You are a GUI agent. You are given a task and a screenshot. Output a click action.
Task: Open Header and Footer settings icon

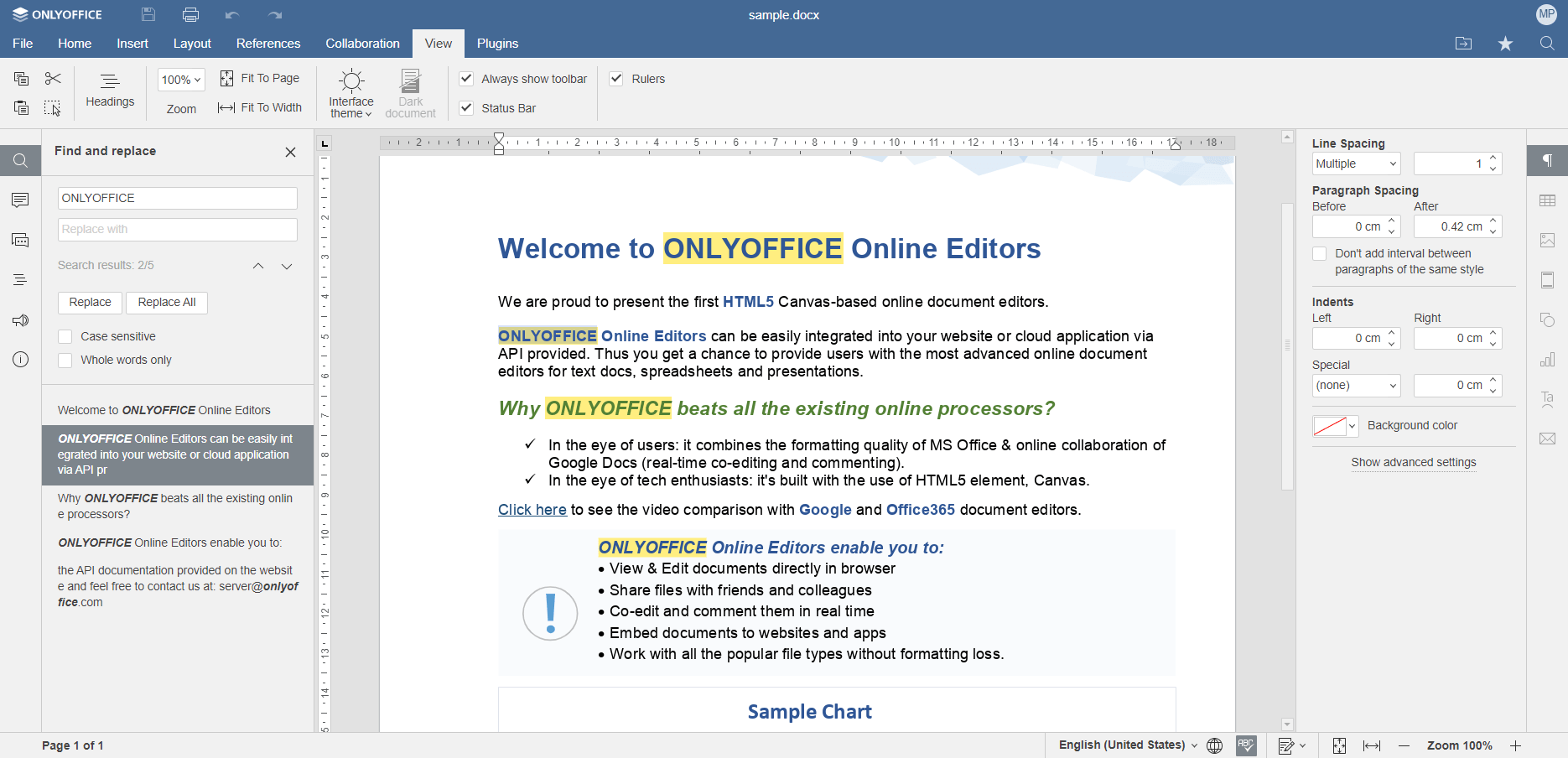coord(1548,280)
